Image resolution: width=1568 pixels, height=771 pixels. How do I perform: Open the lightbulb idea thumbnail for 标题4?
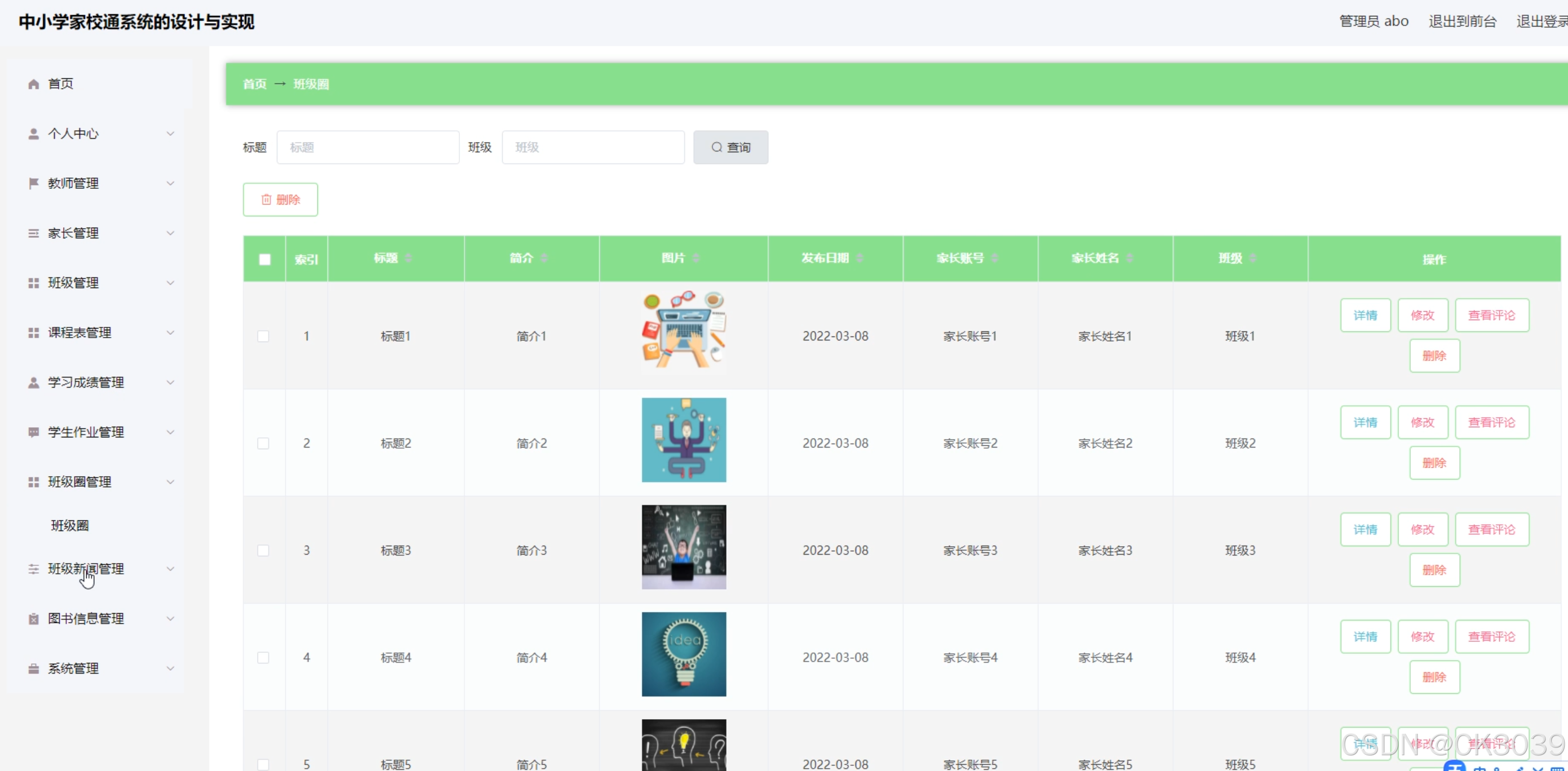click(x=684, y=654)
